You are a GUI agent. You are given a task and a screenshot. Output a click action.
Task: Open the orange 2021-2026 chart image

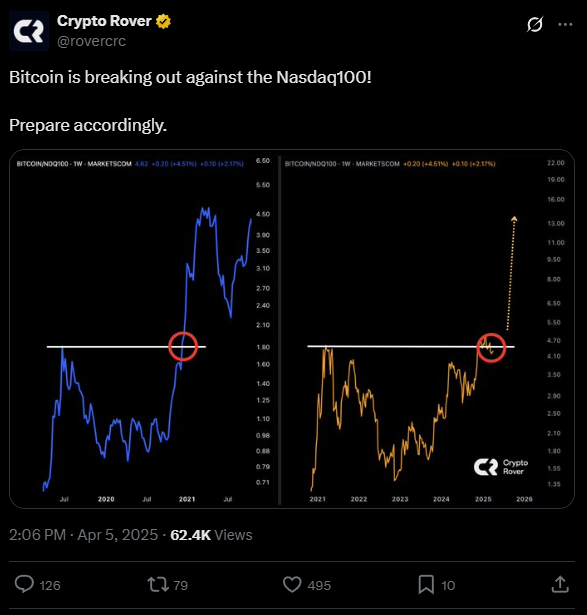point(427,329)
